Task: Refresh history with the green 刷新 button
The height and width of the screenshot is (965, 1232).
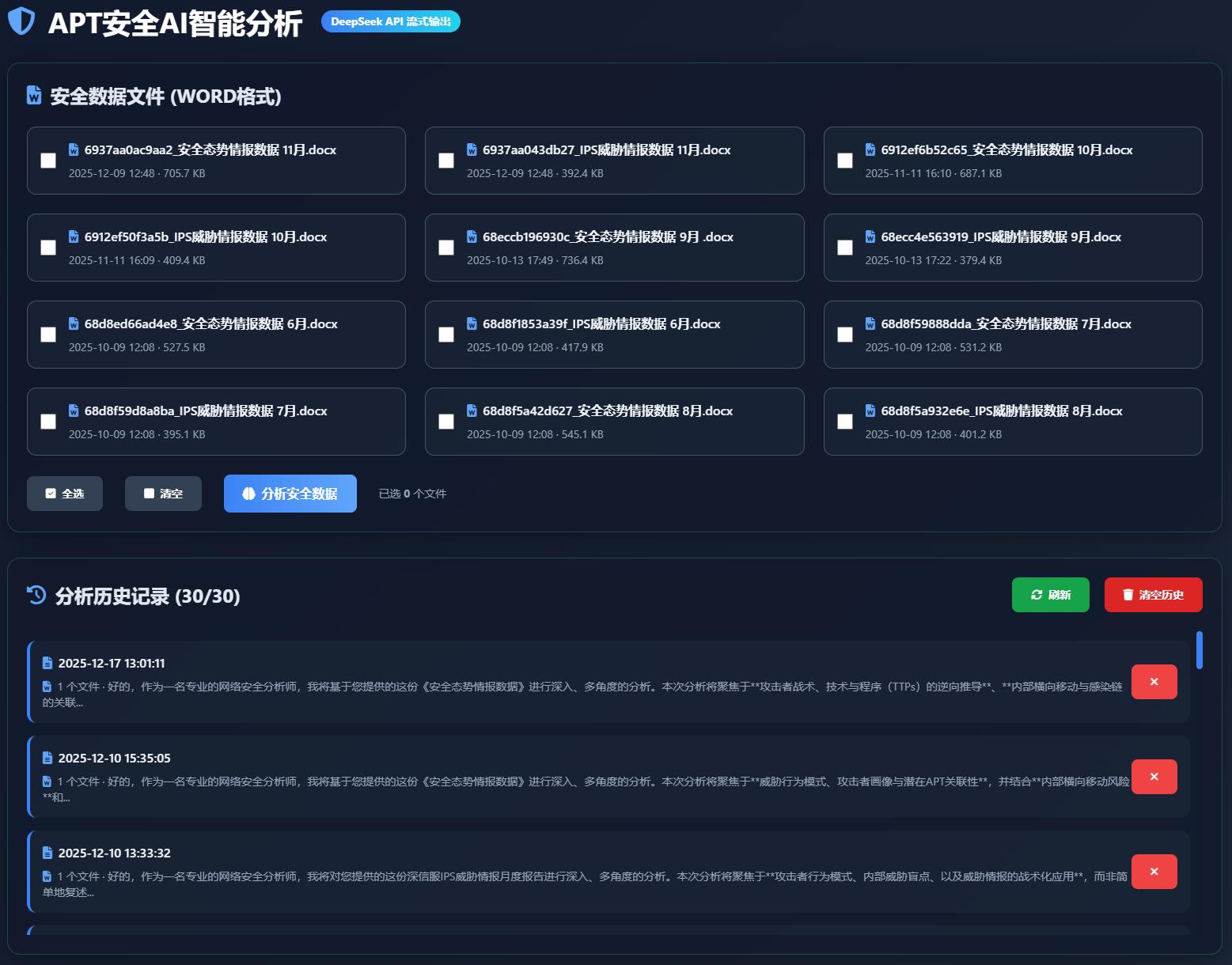Action: click(x=1050, y=595)
